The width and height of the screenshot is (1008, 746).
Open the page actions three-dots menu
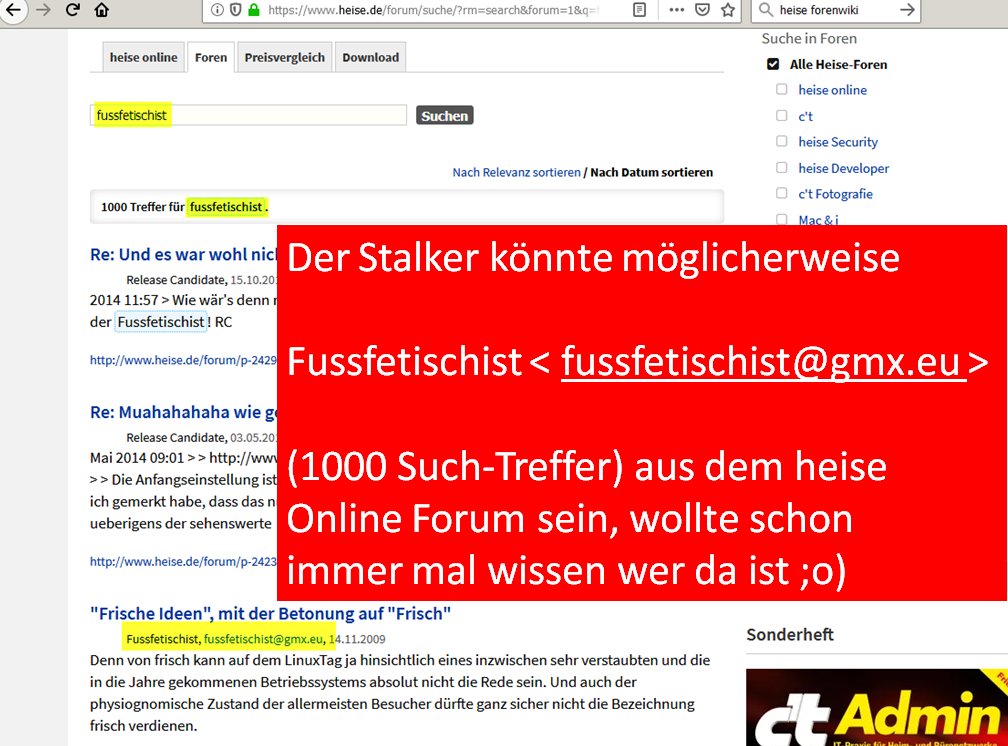pos(676,10)
